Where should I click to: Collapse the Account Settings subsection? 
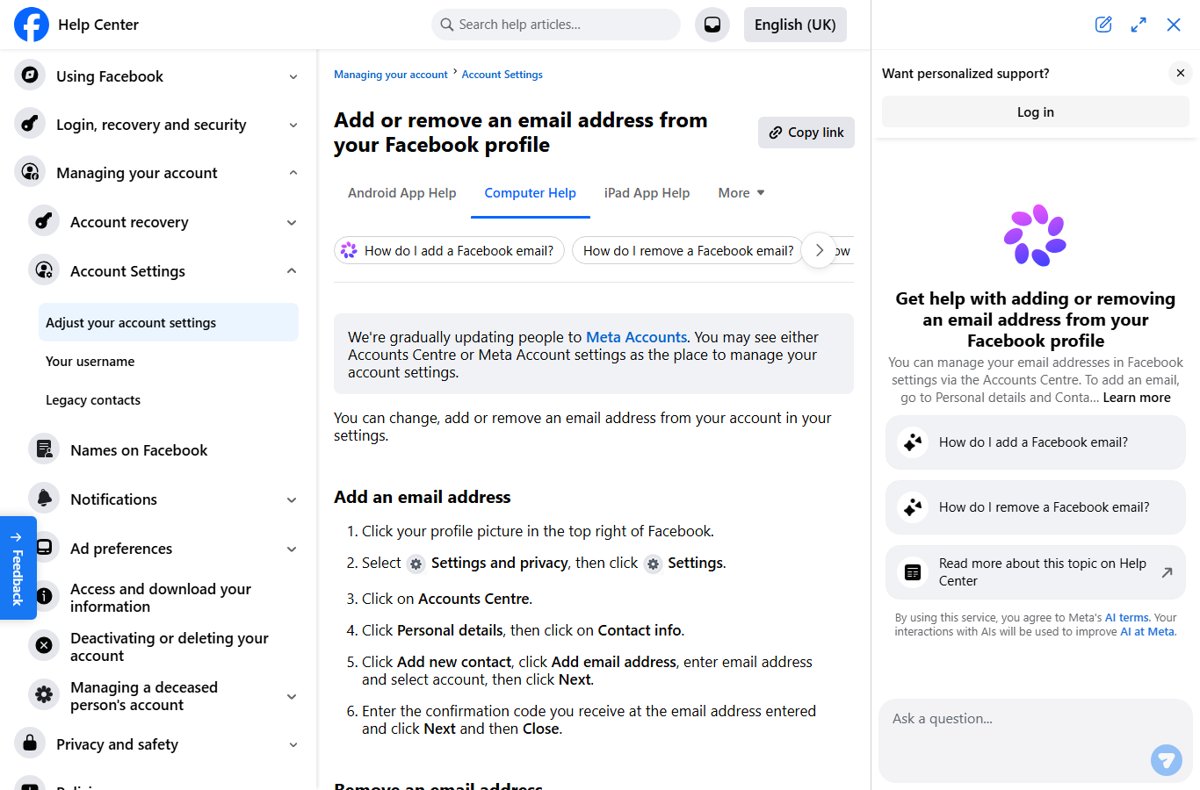[x=292, y=271]
